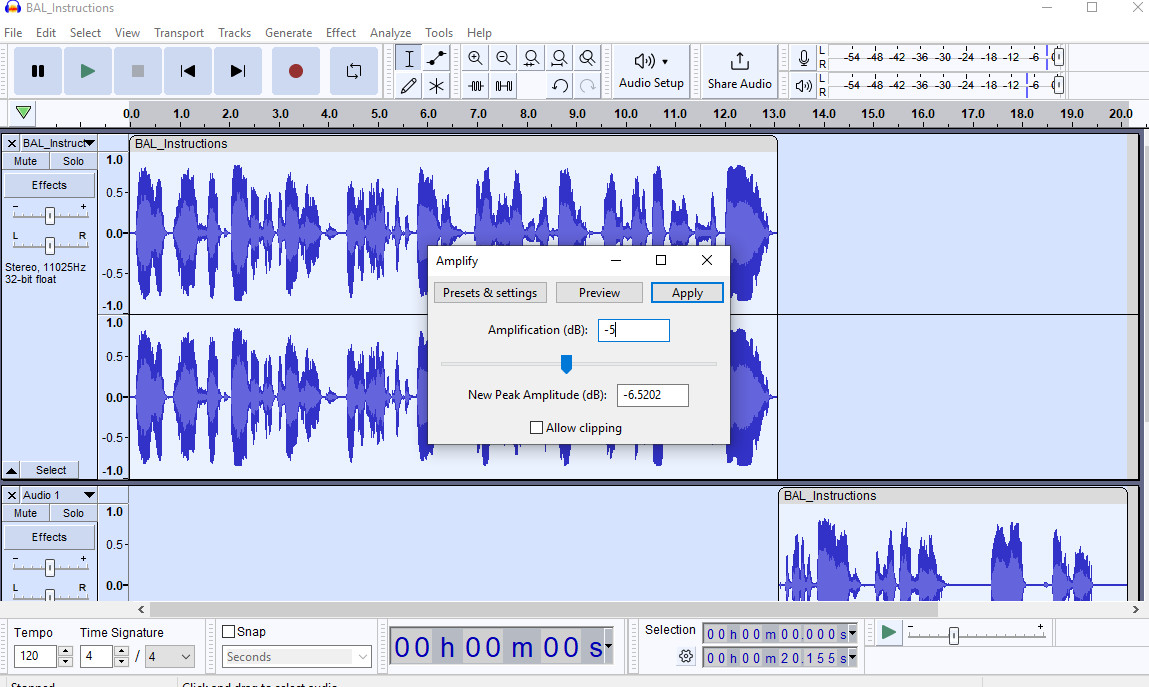Turn on Snap

[x=228, y=630]
